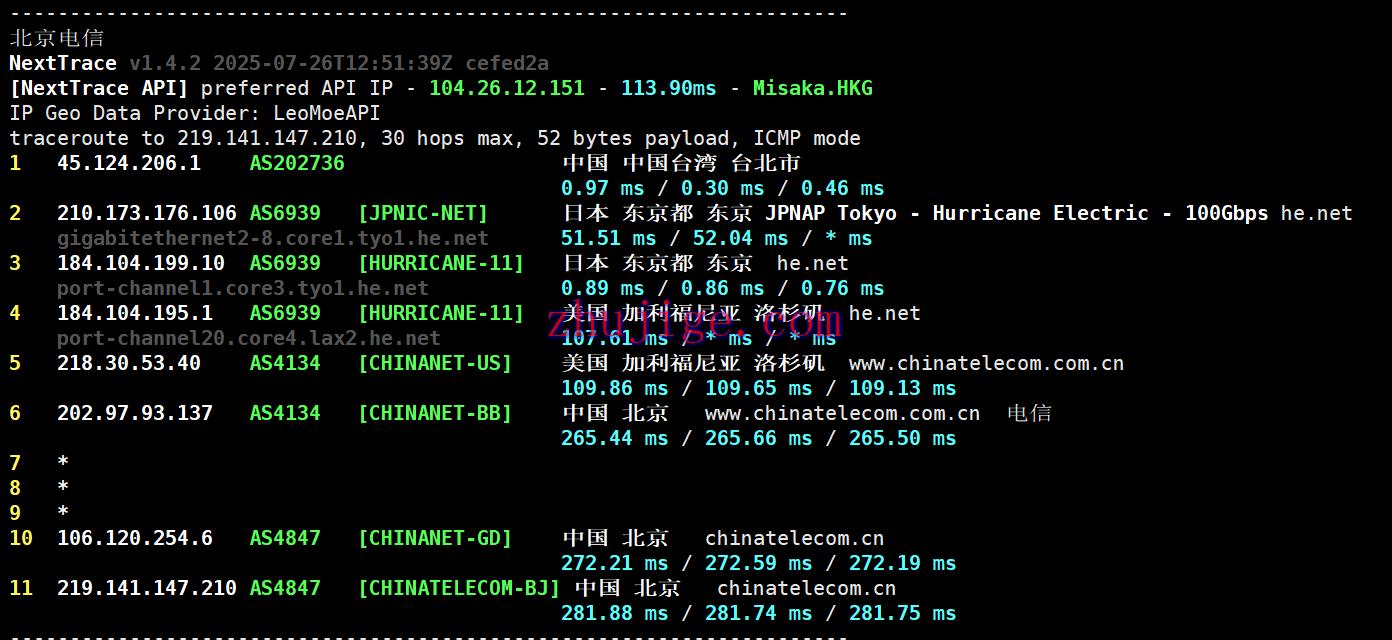1392x640 pixels.
Task: Click the [JPNIC-NET] network tag
Action: coord(422,212)
